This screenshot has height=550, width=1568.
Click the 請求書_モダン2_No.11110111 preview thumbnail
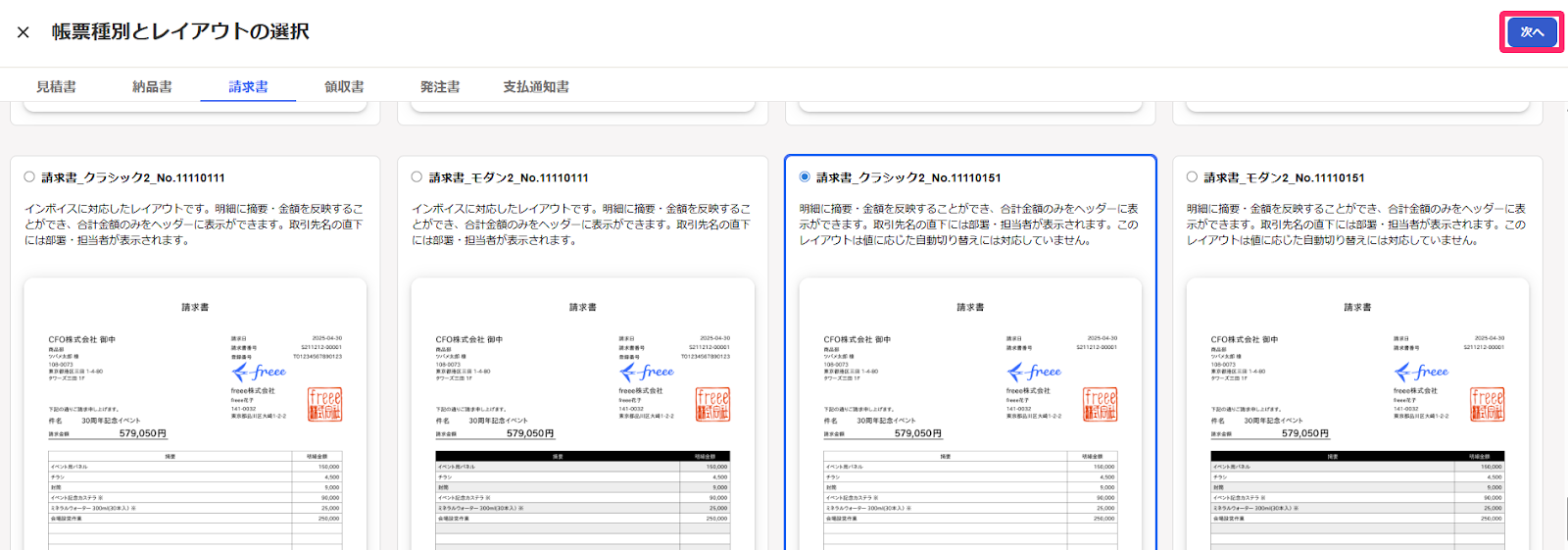[583, 414]
